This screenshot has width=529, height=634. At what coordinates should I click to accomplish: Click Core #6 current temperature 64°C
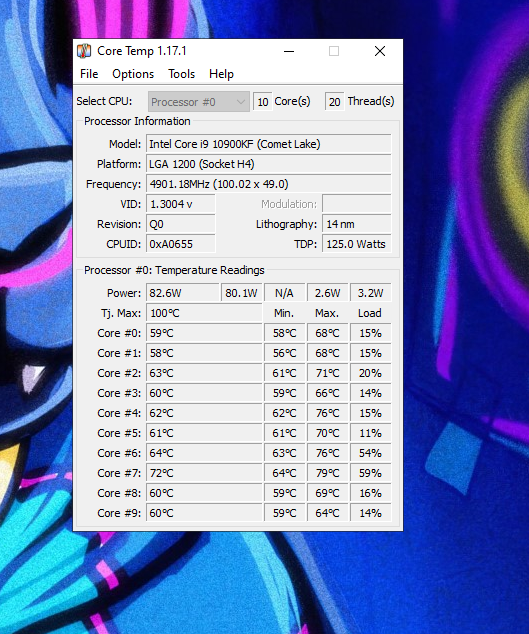coord(204,453)
